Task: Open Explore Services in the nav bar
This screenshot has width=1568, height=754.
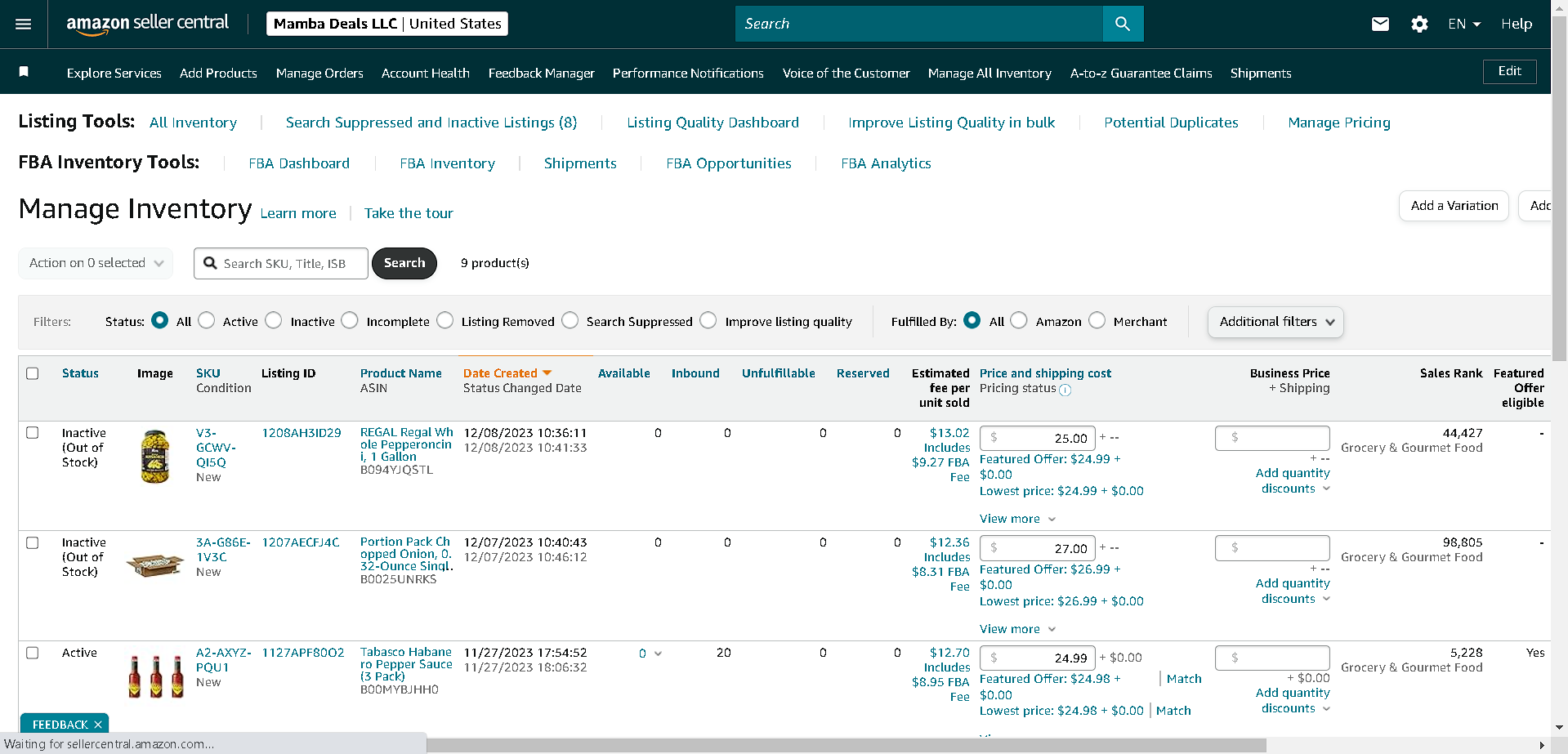Action: [114, 73]
